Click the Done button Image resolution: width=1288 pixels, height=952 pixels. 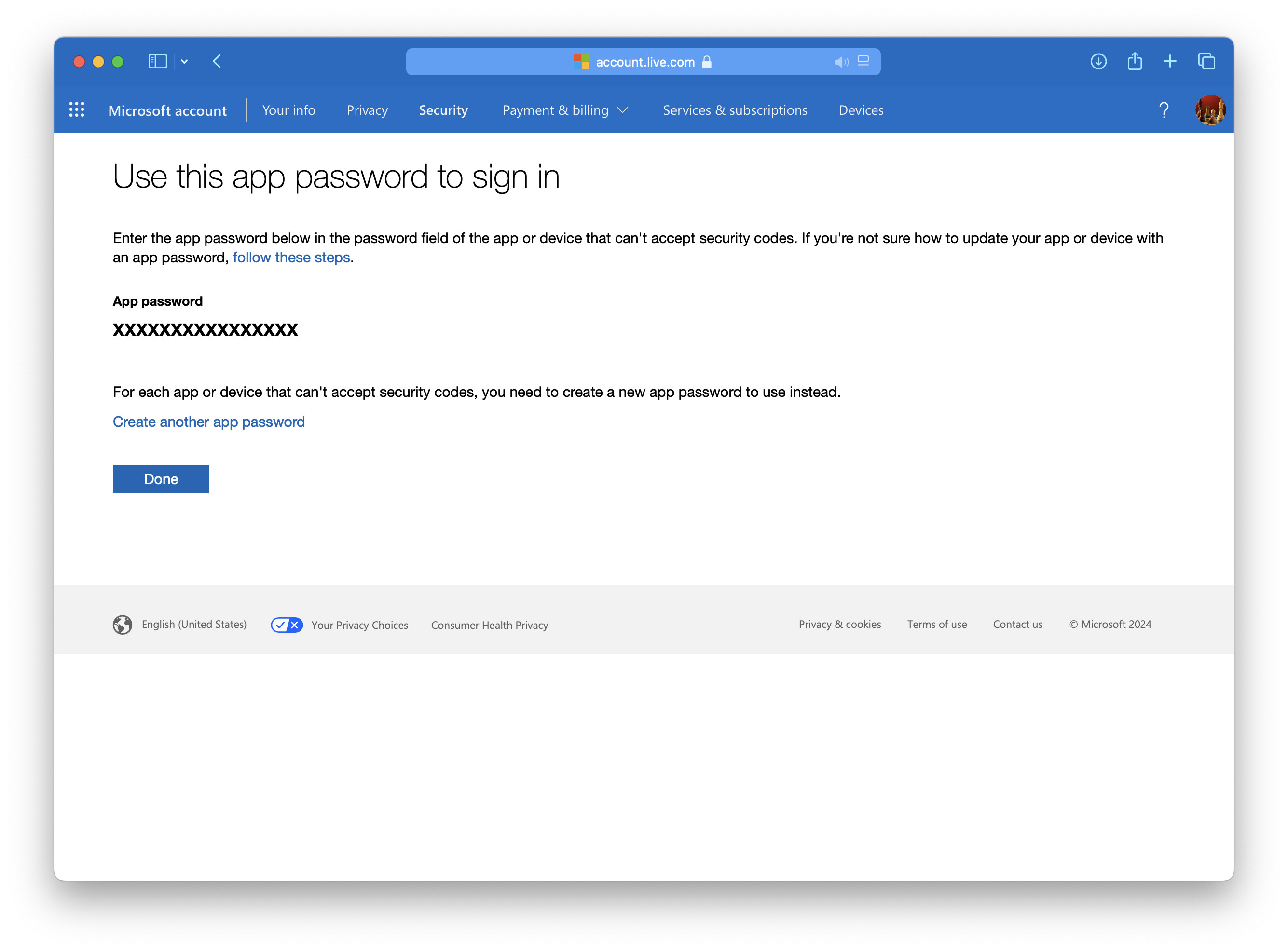click(x=161, y=478)
